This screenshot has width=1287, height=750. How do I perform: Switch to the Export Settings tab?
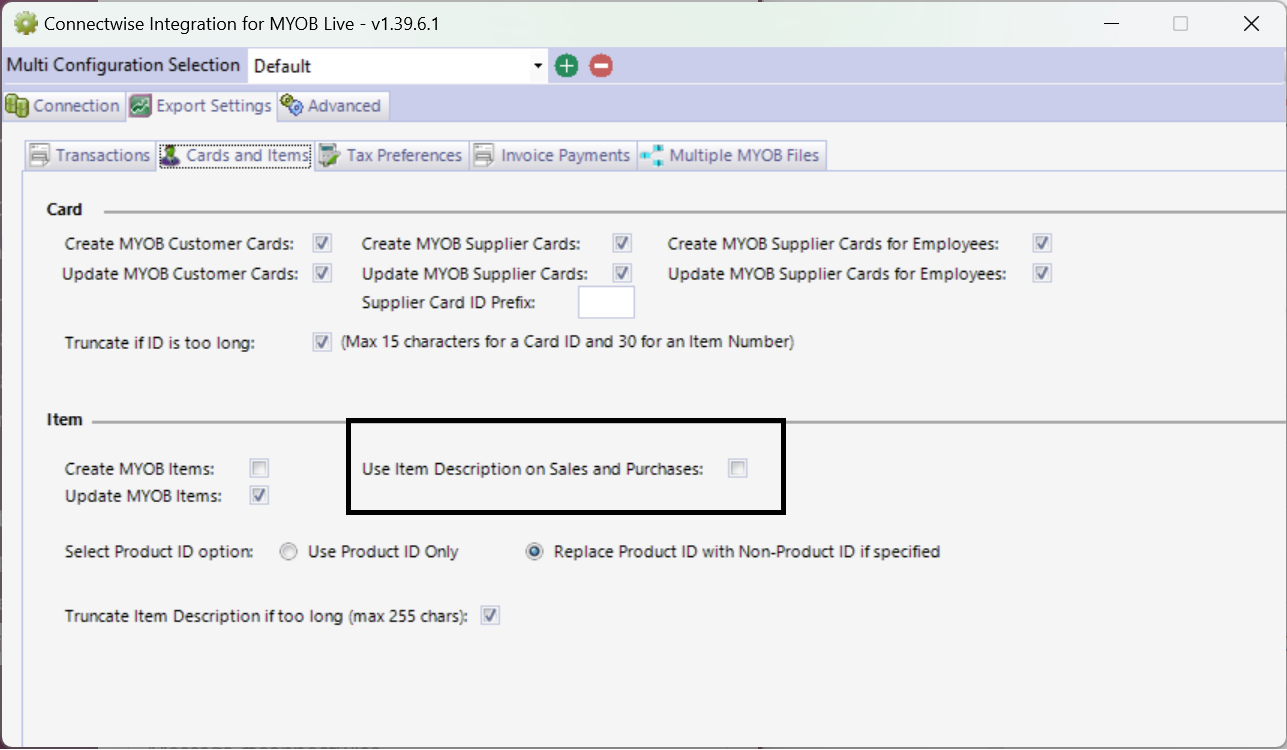pyautogui.click(x=200, y=105)
